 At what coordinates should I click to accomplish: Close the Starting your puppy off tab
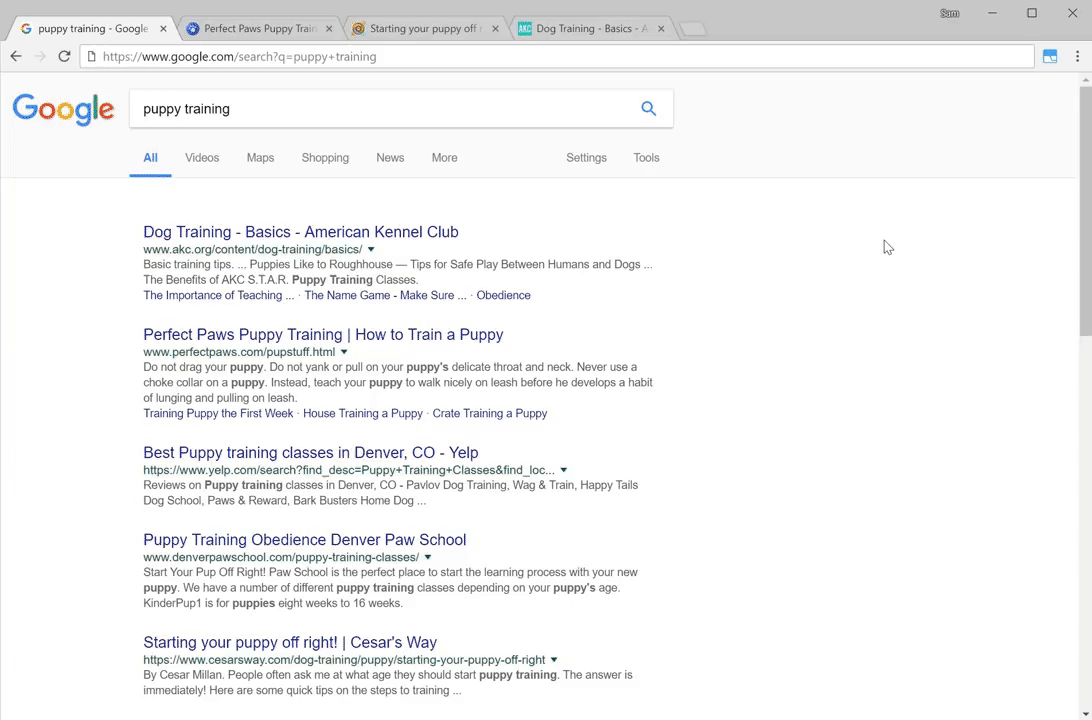pos(495,29)
